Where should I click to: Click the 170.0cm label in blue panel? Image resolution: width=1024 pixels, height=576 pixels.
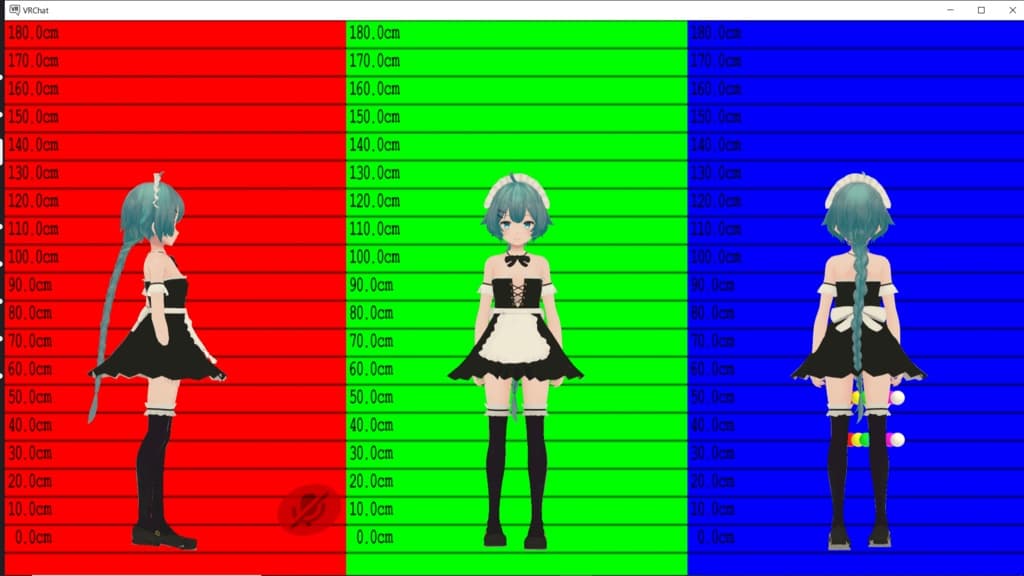click(x=716, y=61)
